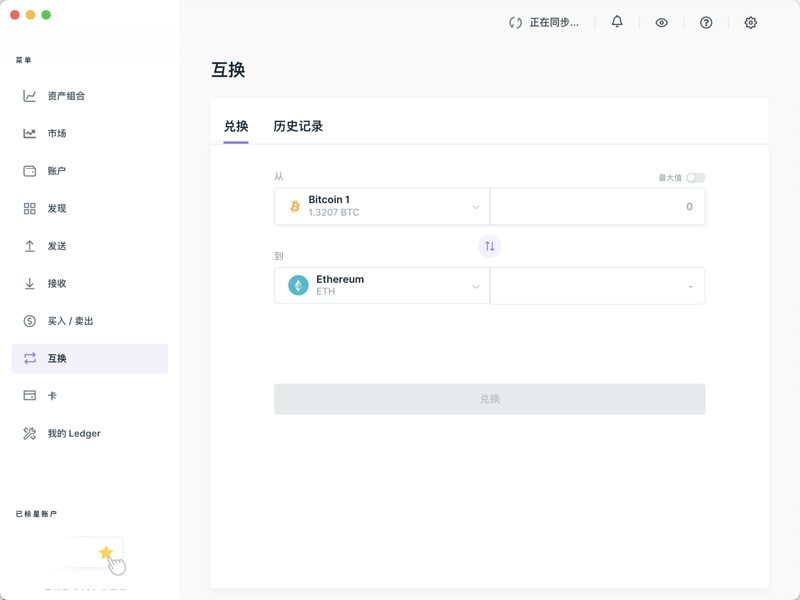Click the 已标星账户 section label
This screenshot has width=800, height=600.
coord(36,514)
